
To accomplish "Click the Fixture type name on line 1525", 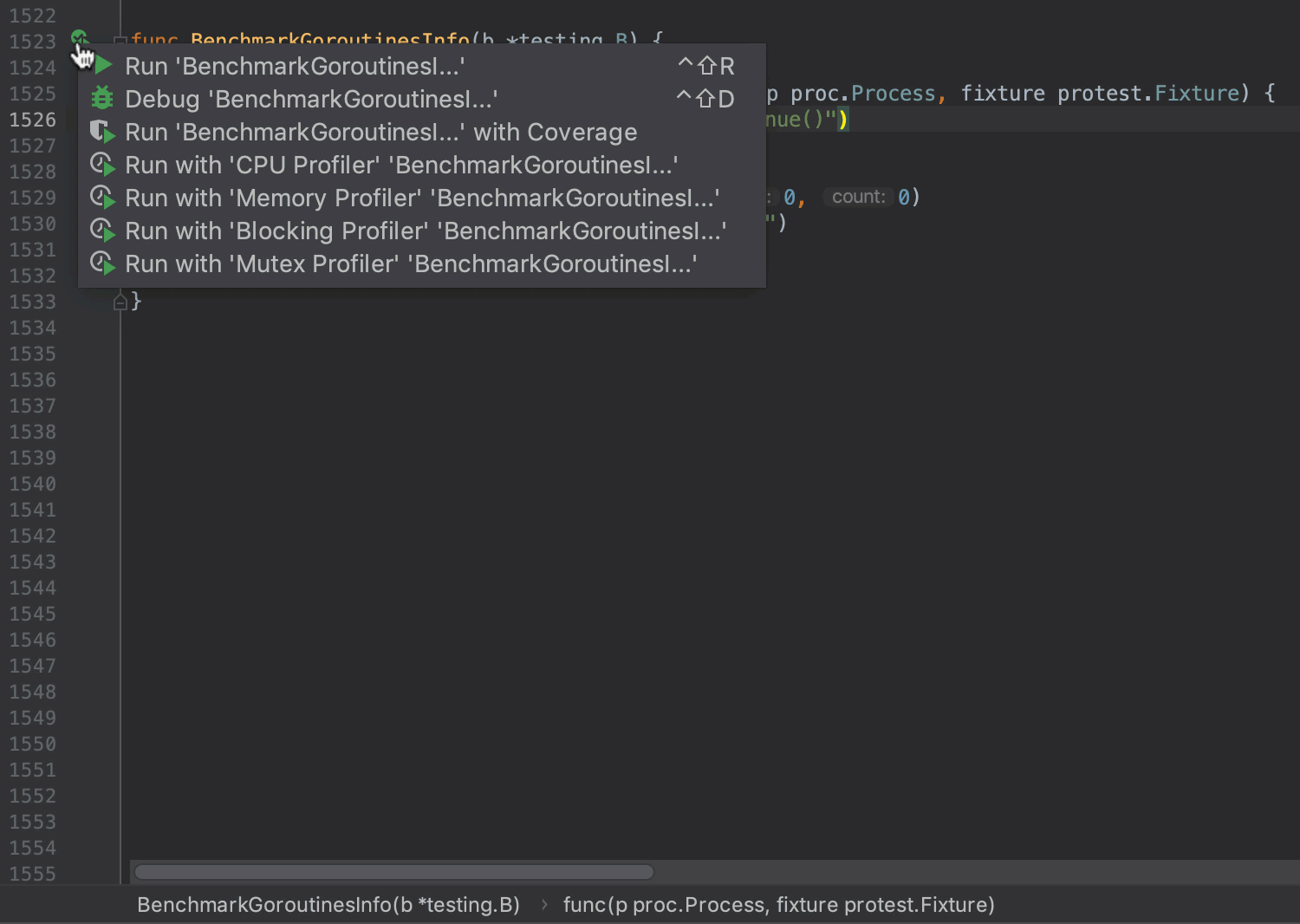I will pyautogui.click(x=1197, y=94).
